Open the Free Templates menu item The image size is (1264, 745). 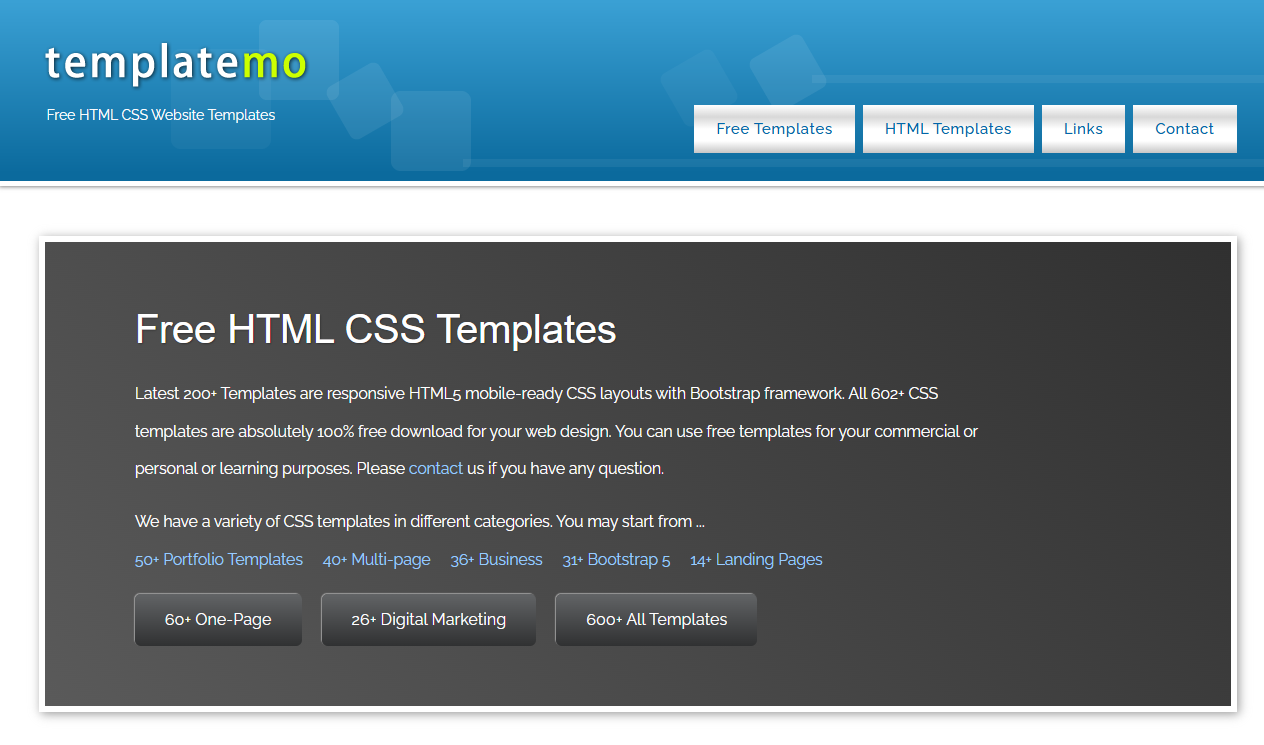point(774,129)
